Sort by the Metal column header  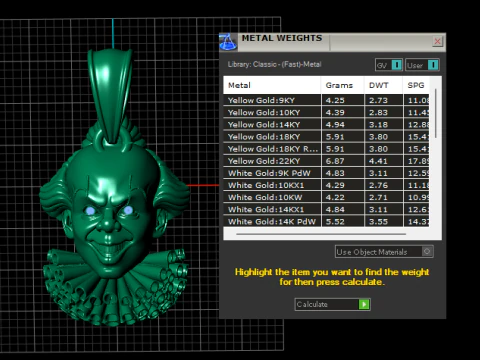click(272, 85)
